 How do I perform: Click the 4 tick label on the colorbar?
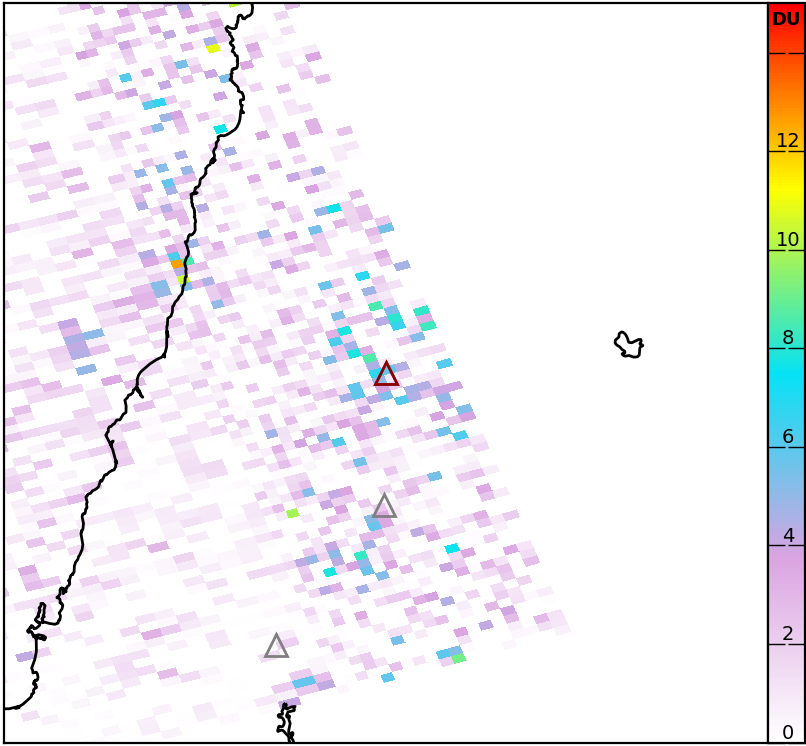[788, 535]
